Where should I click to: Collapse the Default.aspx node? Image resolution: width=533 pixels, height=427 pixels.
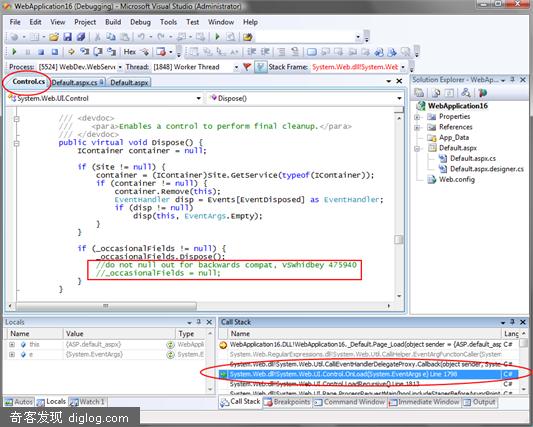pos(417,149)
